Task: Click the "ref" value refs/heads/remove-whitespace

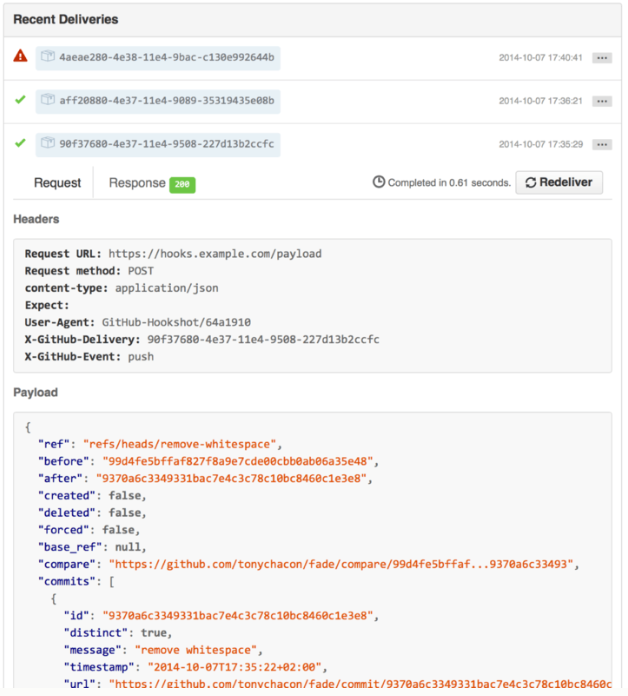Action: [x=180, y=444]
